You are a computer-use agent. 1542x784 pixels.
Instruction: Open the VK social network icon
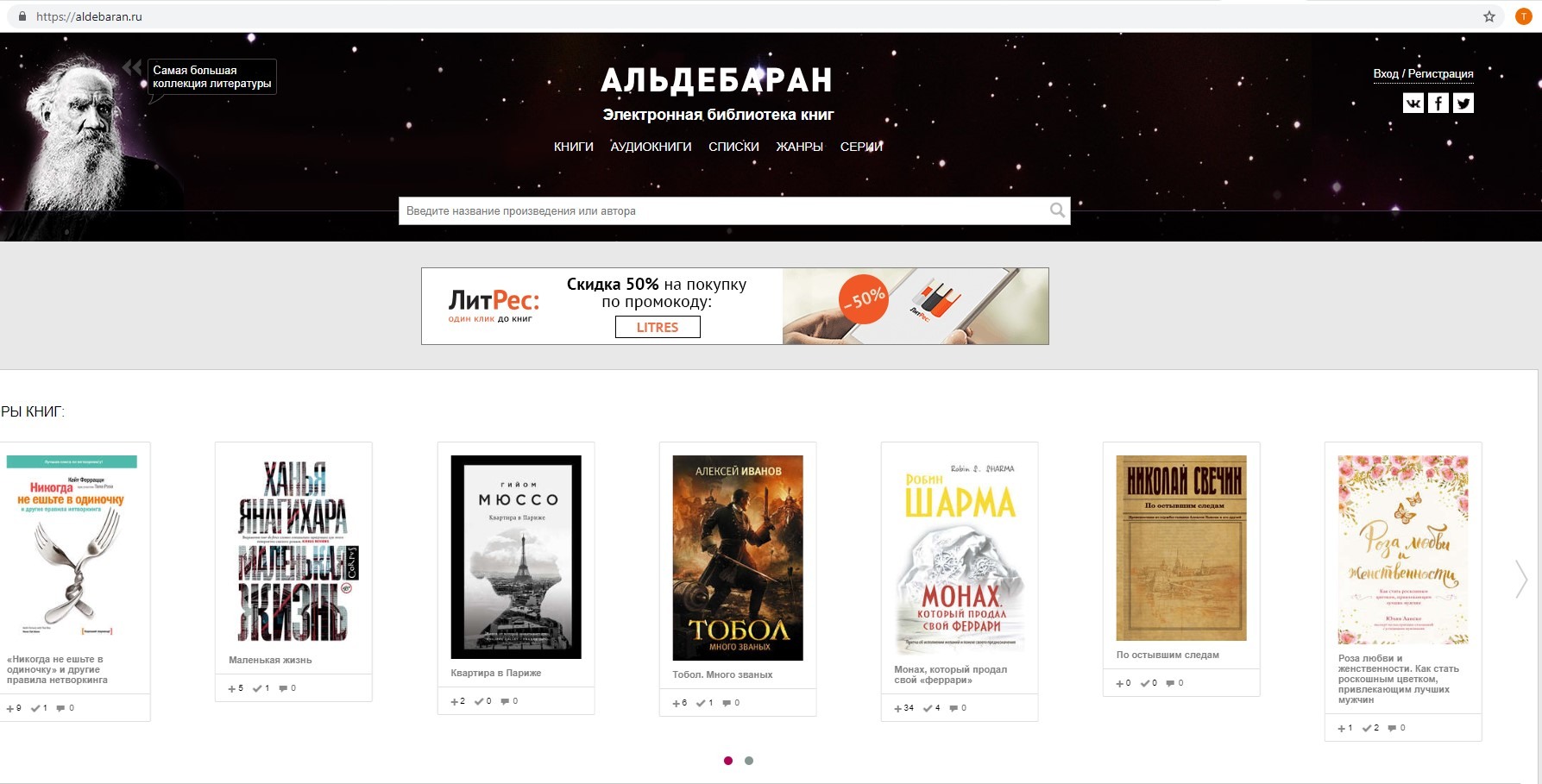[x=1413, y=103]
